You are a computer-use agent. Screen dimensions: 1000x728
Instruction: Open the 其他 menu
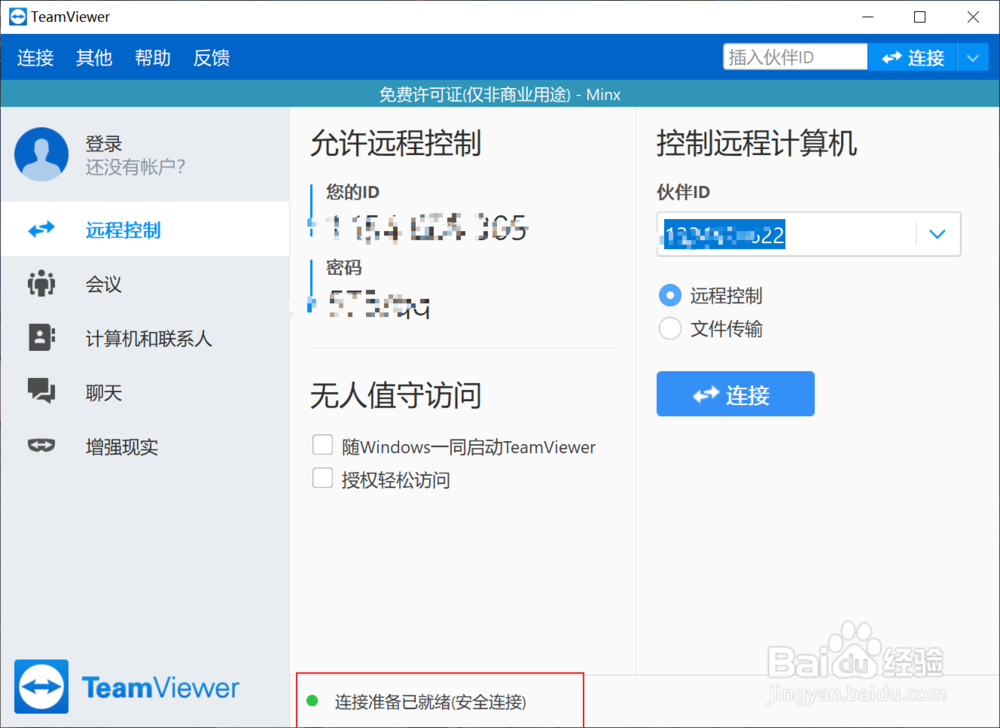pos(94,57)
